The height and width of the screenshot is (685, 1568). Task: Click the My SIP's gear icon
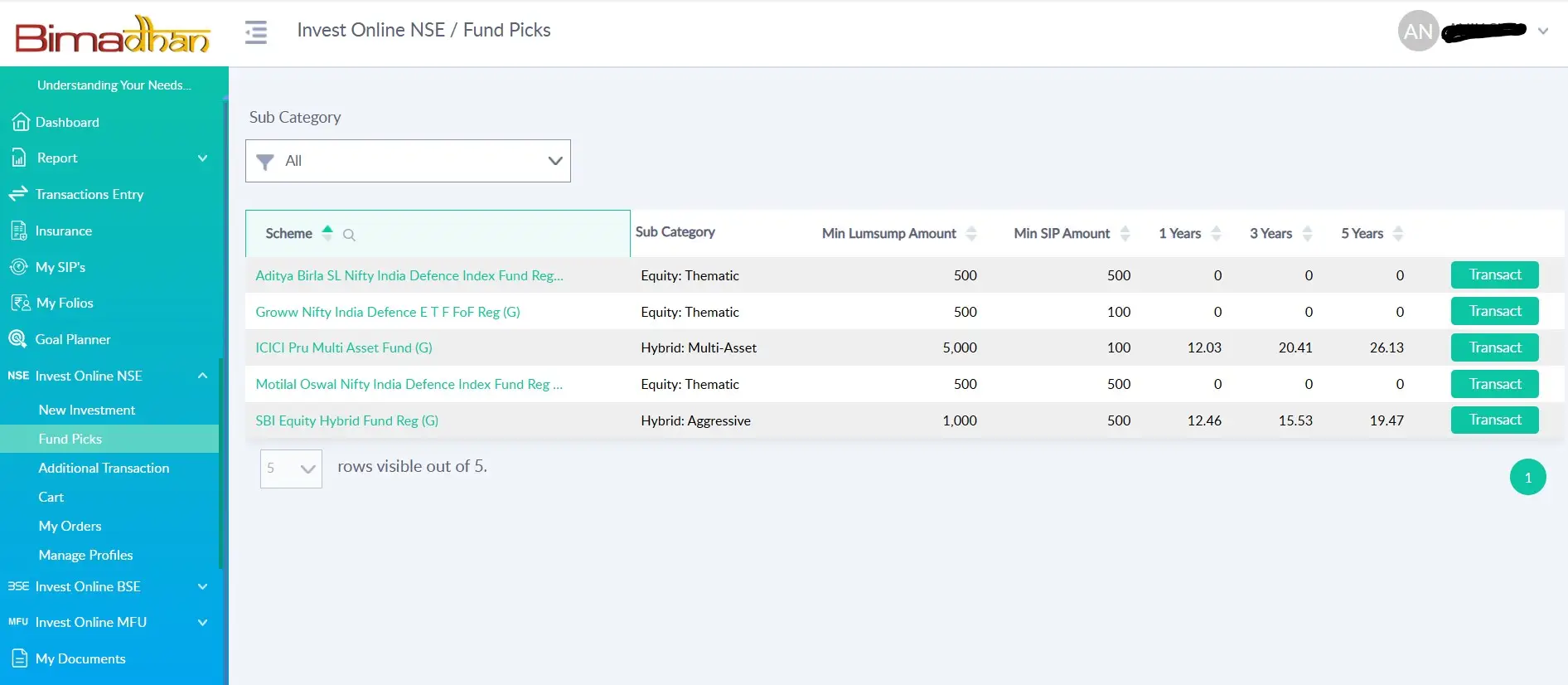19,267
